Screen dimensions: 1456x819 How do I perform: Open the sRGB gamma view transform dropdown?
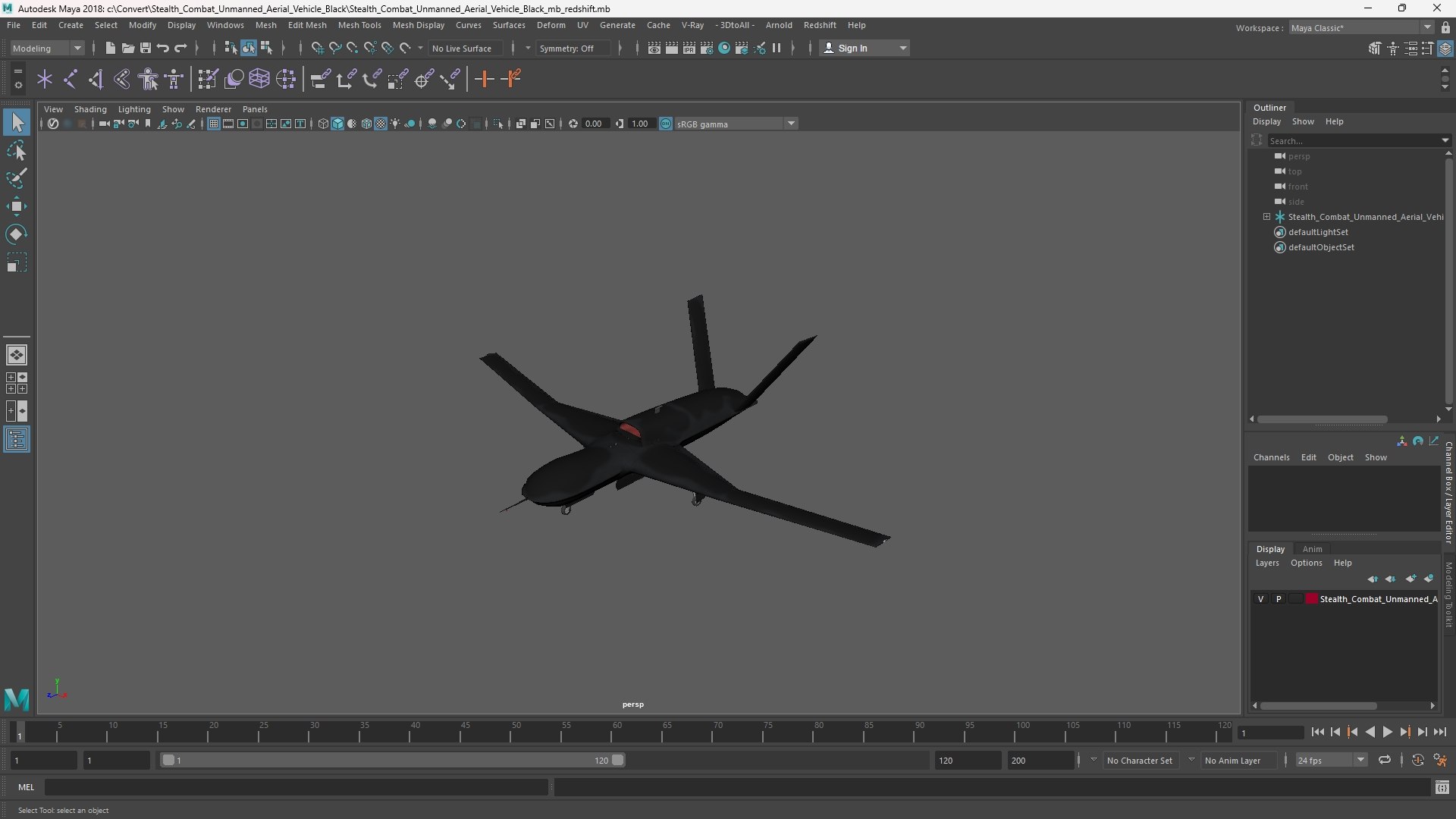click(735, 124)
